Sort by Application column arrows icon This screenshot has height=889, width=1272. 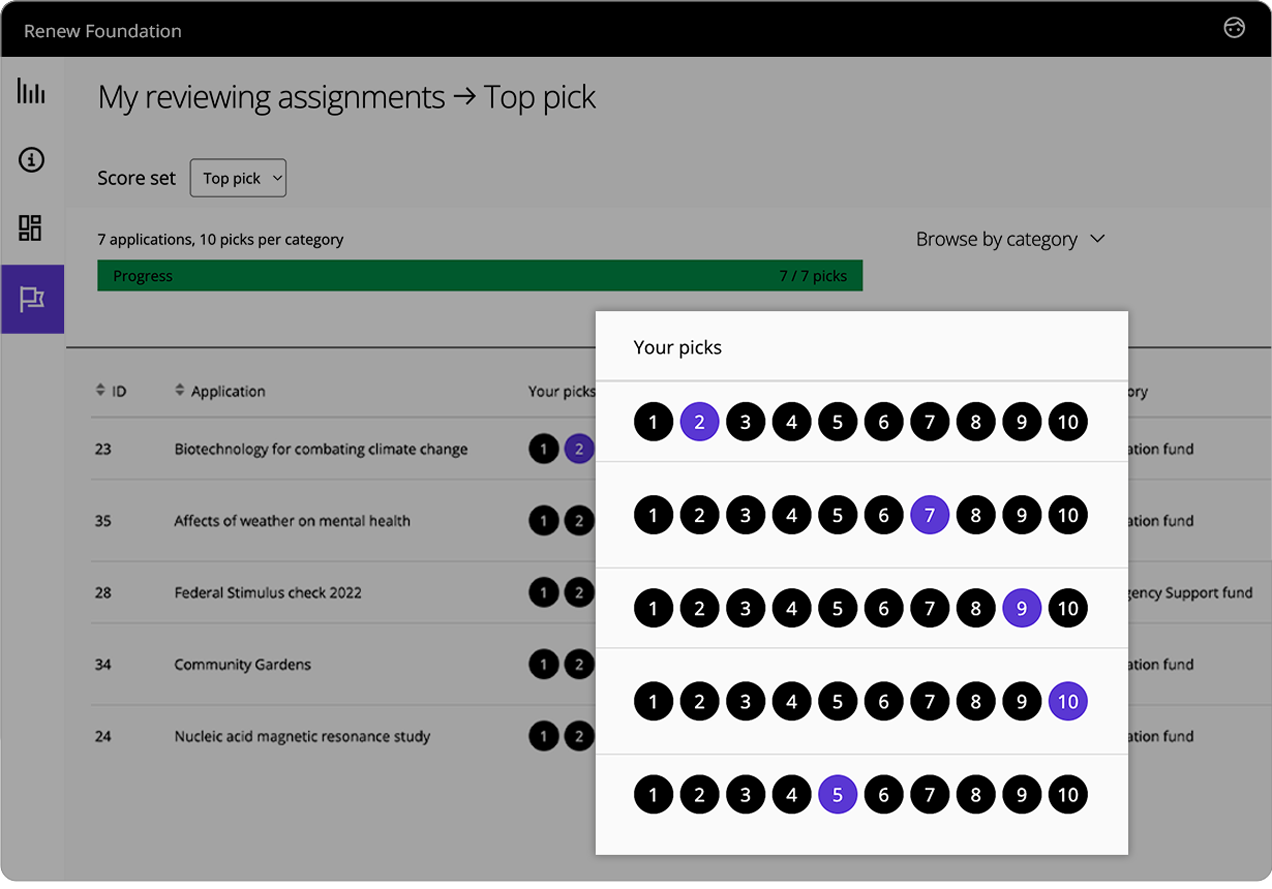pos(180,390)
